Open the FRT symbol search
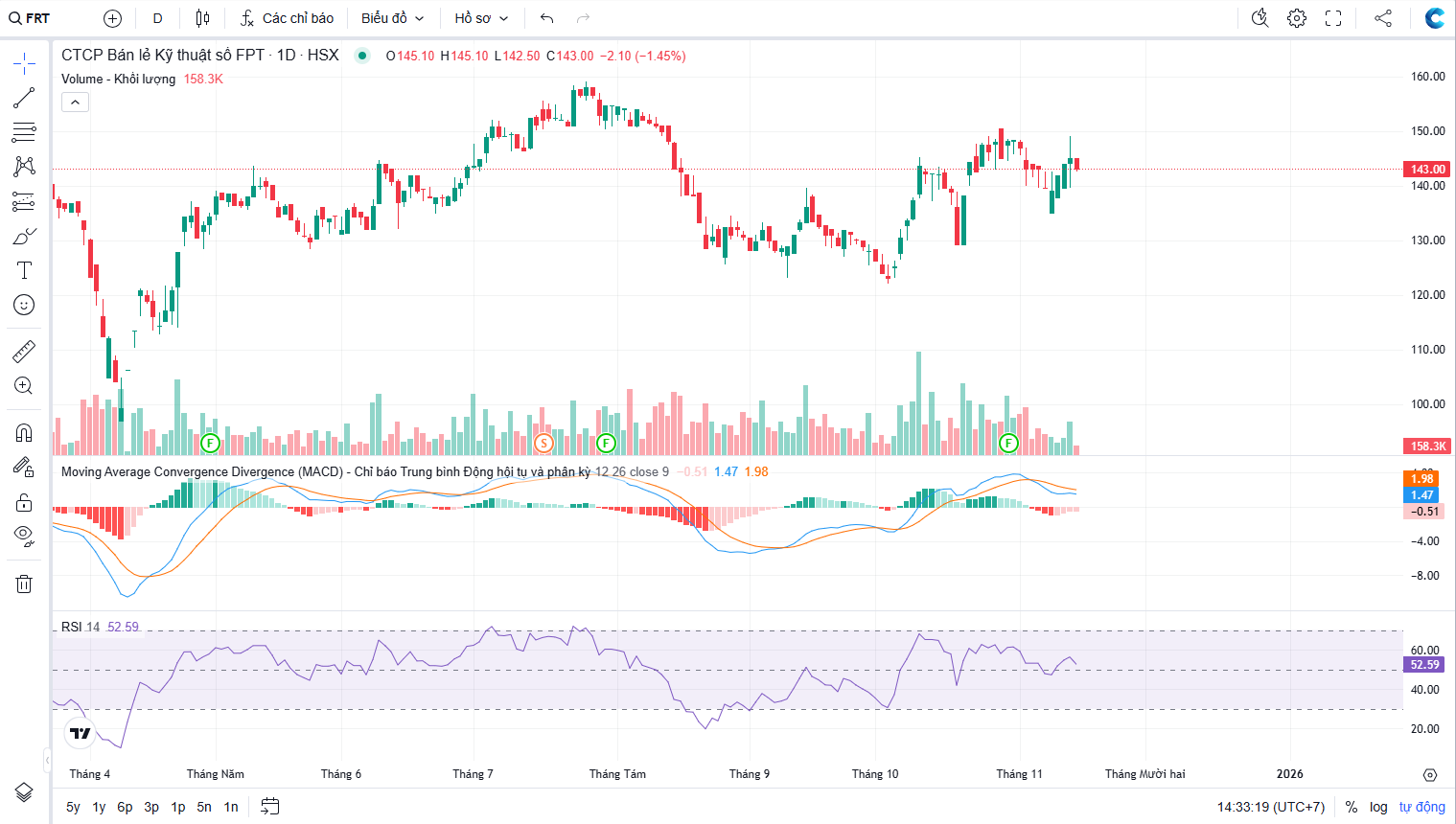1456x824 pixels. (x=30, y=18)
